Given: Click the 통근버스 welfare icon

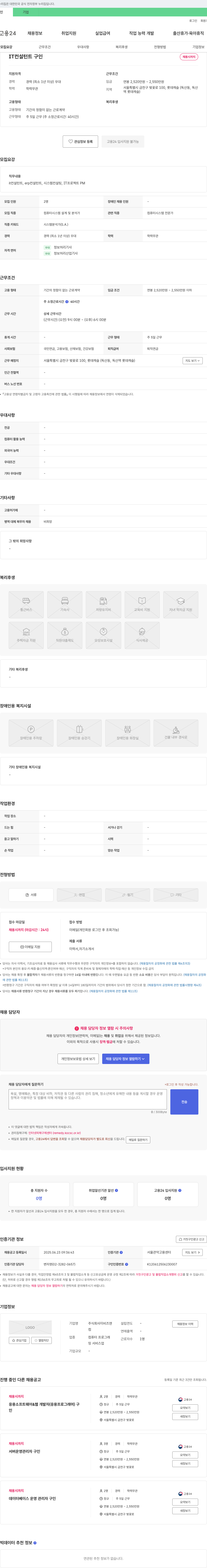Looking at the screenshot, I should coord(26,605).
